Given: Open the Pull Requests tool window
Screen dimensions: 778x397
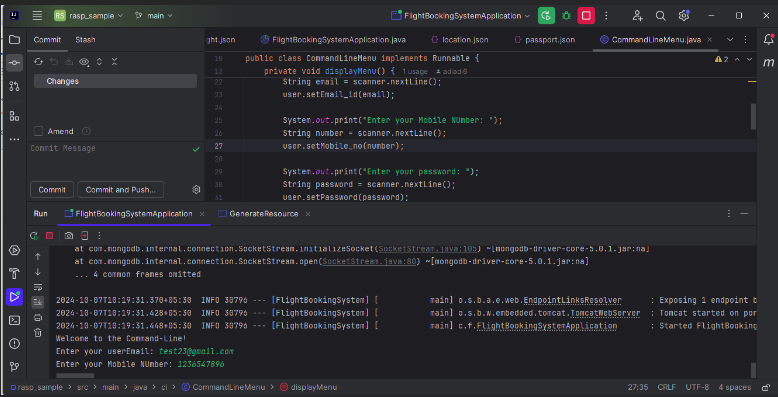Looking at the screenshot, I should [14, 86].
